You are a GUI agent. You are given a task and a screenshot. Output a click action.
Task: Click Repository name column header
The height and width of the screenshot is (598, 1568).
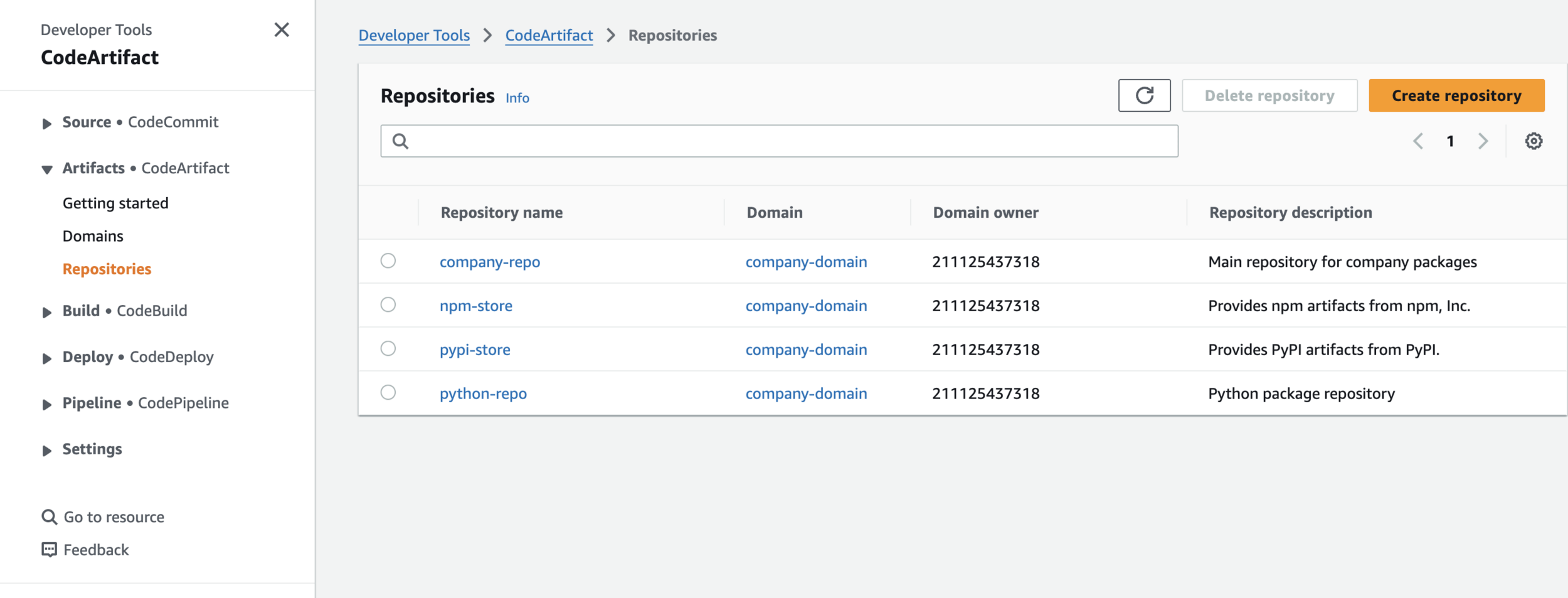click(501, 213)
